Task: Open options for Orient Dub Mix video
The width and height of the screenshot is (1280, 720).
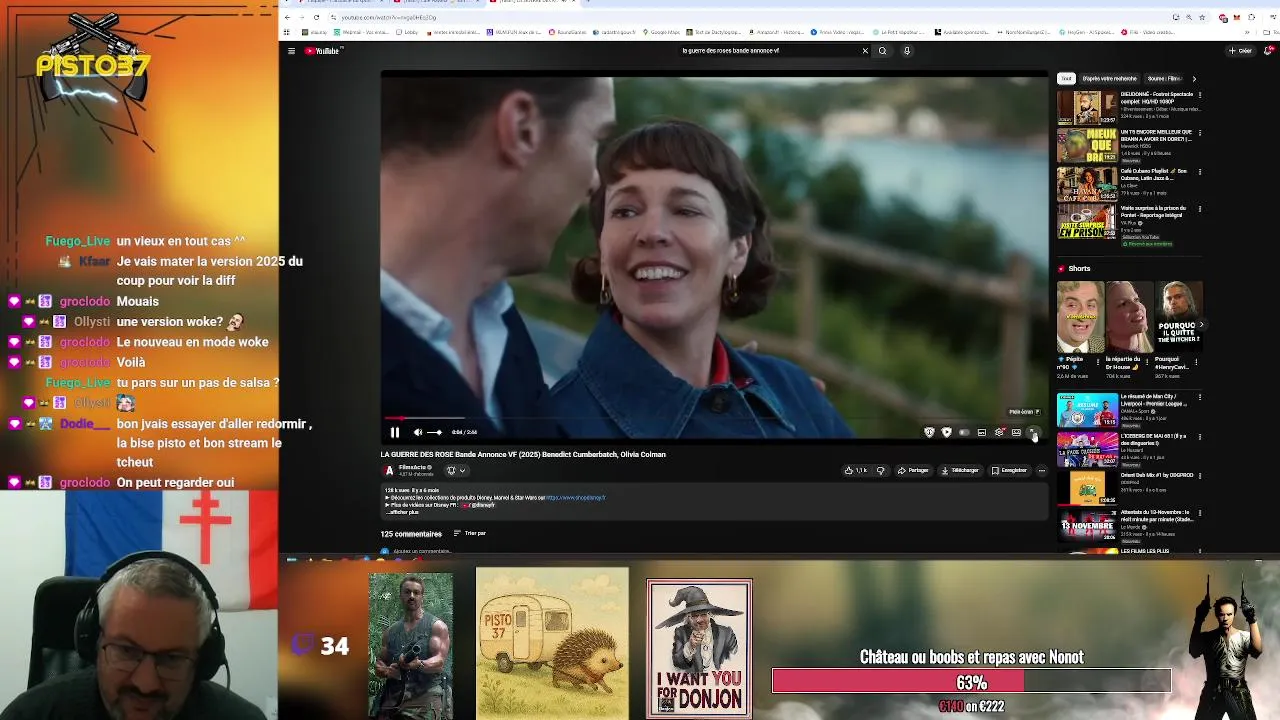Action: [1200, 476]
